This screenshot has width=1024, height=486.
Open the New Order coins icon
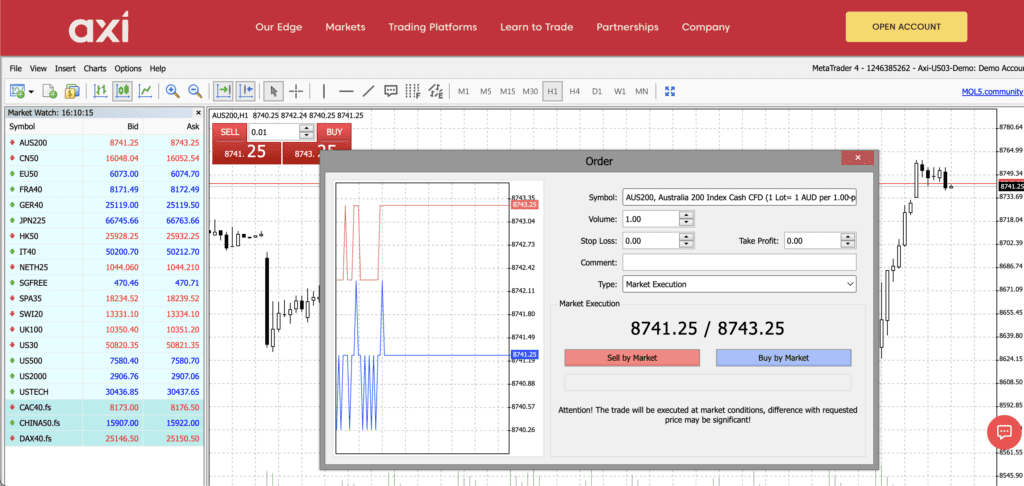[72, 91]
